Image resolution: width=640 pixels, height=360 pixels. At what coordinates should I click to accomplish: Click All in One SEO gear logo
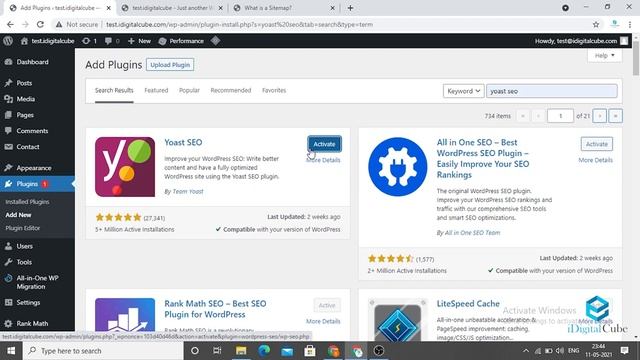[x=398, y=167]
